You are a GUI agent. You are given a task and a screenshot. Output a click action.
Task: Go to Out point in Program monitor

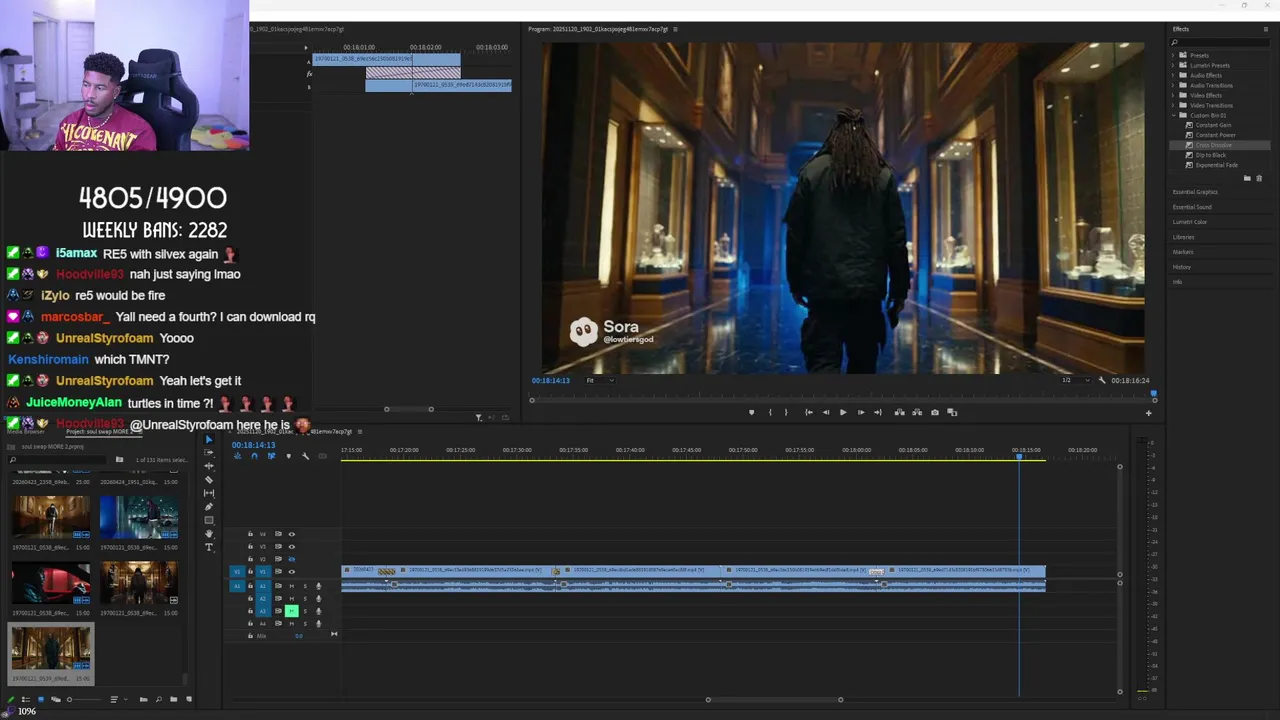(878, 412)
